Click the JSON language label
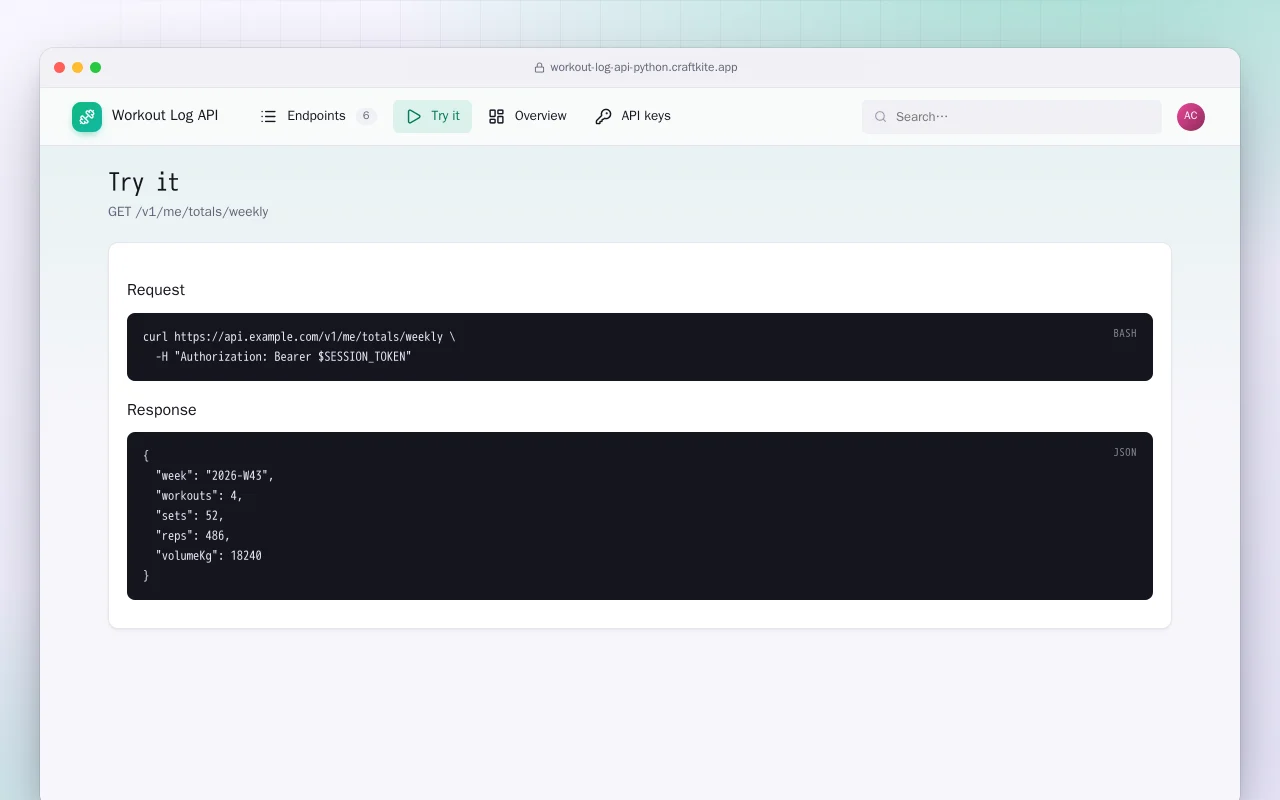The image size is (1280, 800). point(1125,453)
